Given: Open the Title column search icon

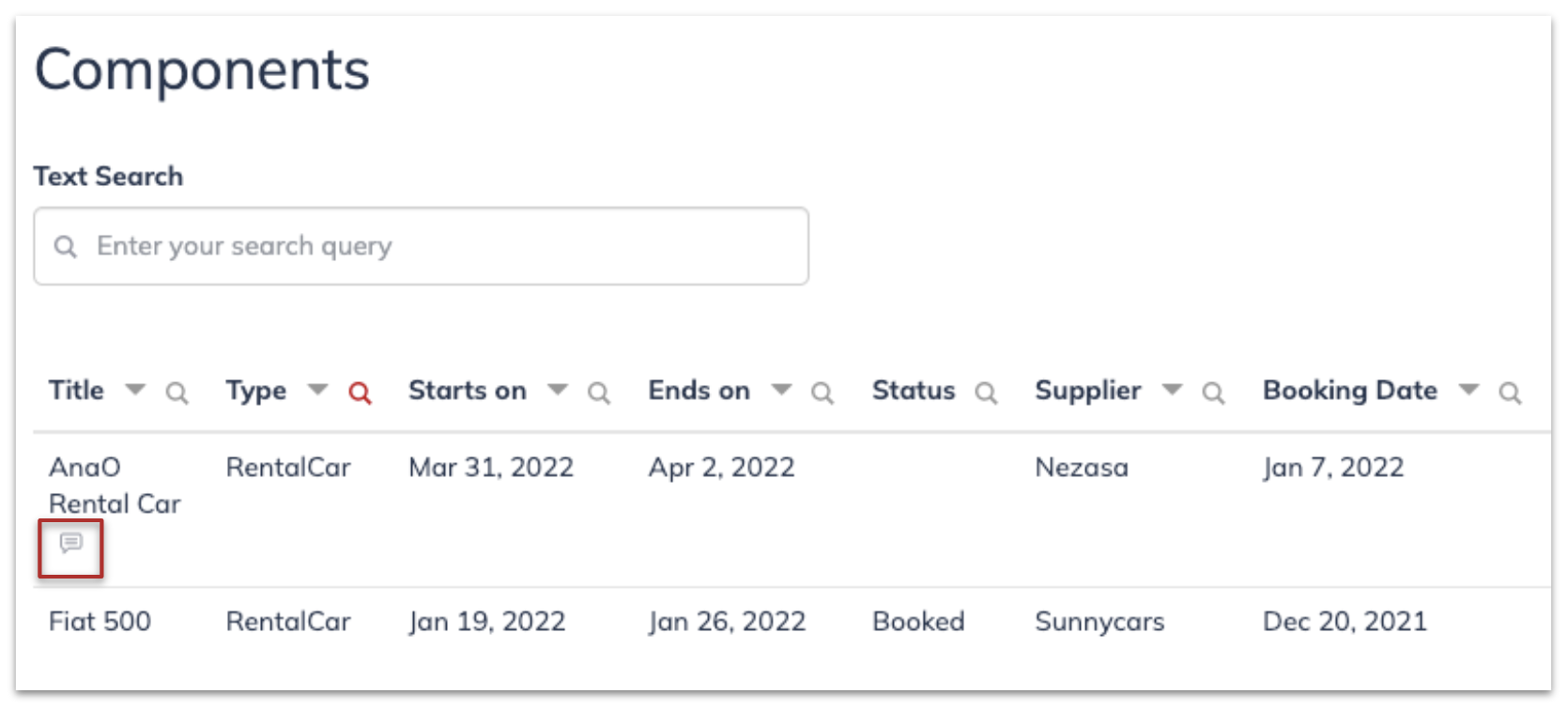Looking at the screenshot, I should tap(177, 393).
